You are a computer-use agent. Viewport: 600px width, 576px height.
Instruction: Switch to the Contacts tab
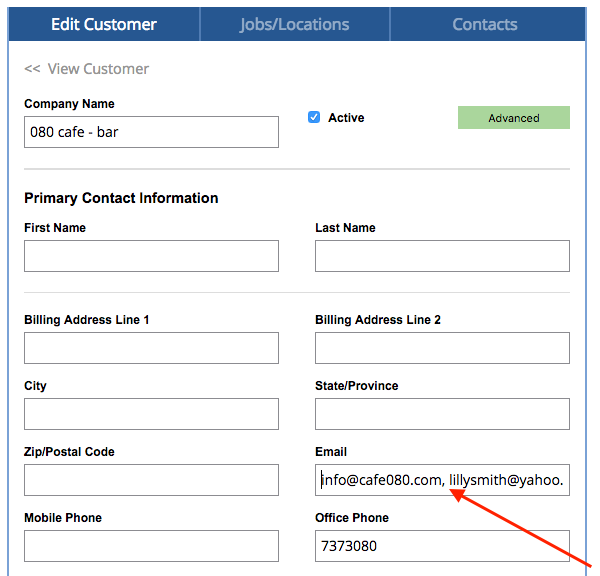point(485,24)
